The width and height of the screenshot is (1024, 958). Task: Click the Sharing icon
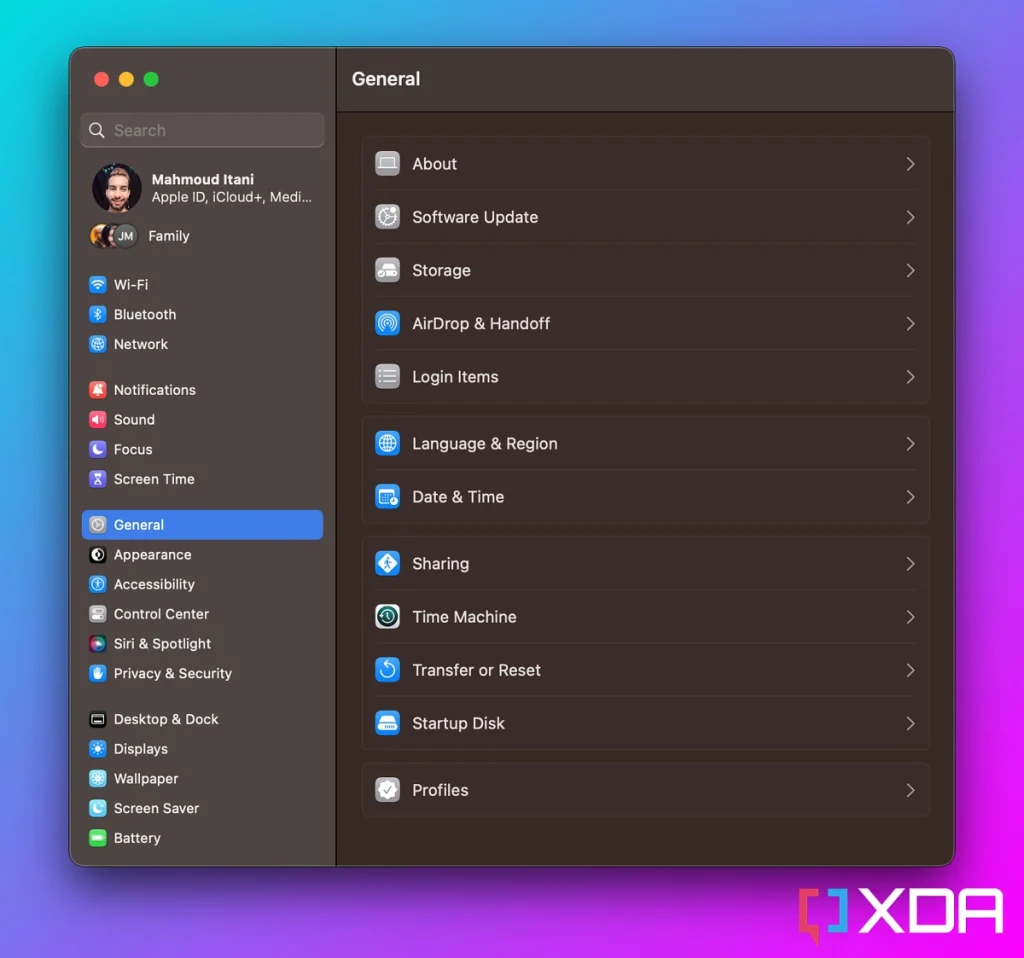pos(387,564)
